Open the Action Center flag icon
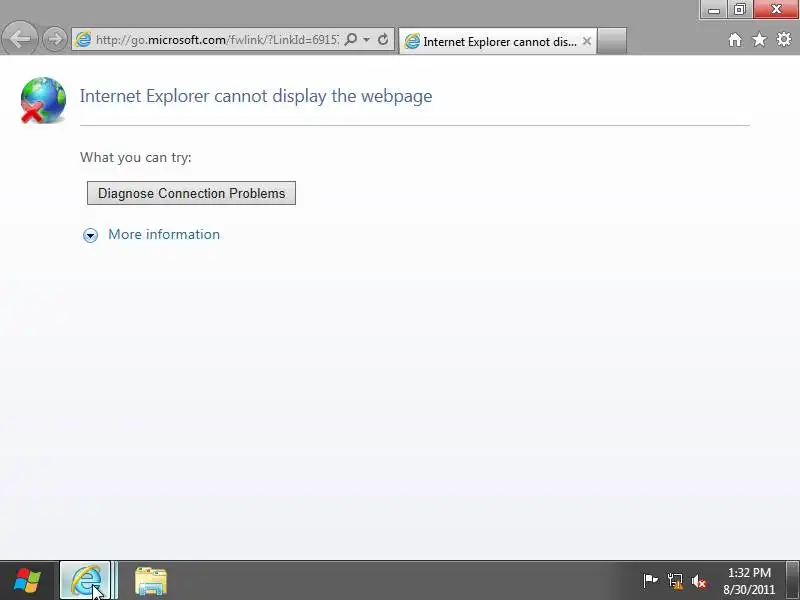 tap(650, 581)
